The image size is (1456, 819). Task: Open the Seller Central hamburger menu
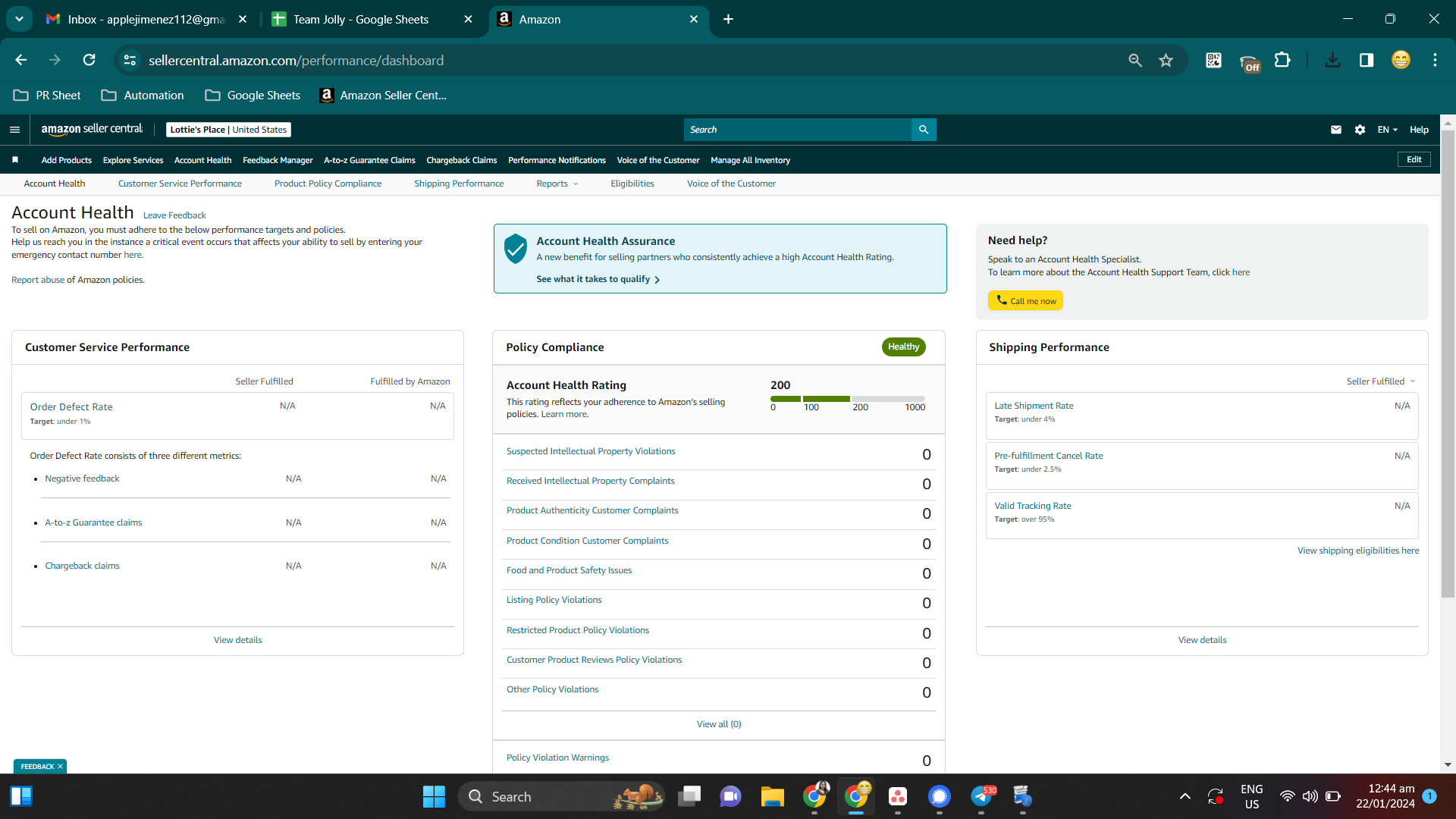(14, 130)
